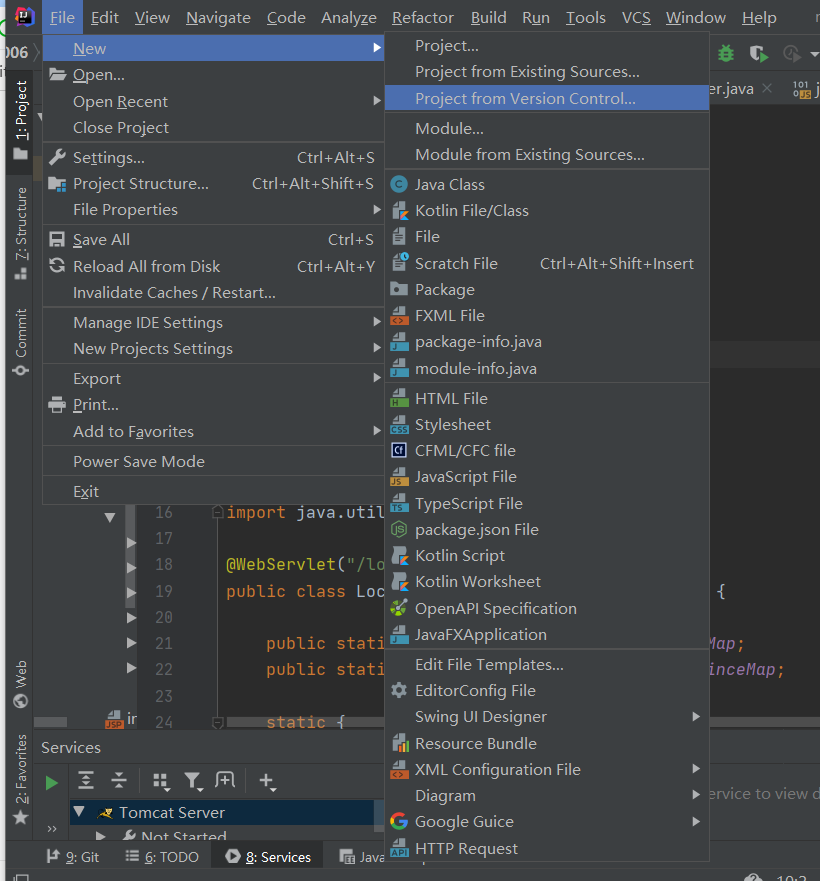Open the 1: Project tool window tab
Image resolution: width=820 pixels, height=881 pixels.
20,120
